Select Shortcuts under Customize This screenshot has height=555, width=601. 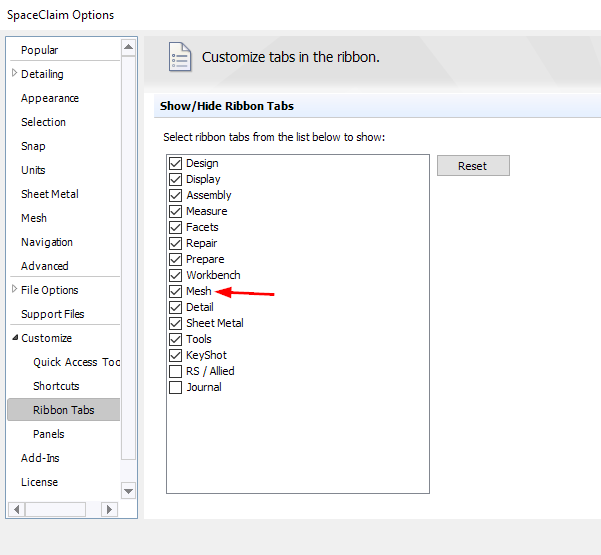pos(56,386)
